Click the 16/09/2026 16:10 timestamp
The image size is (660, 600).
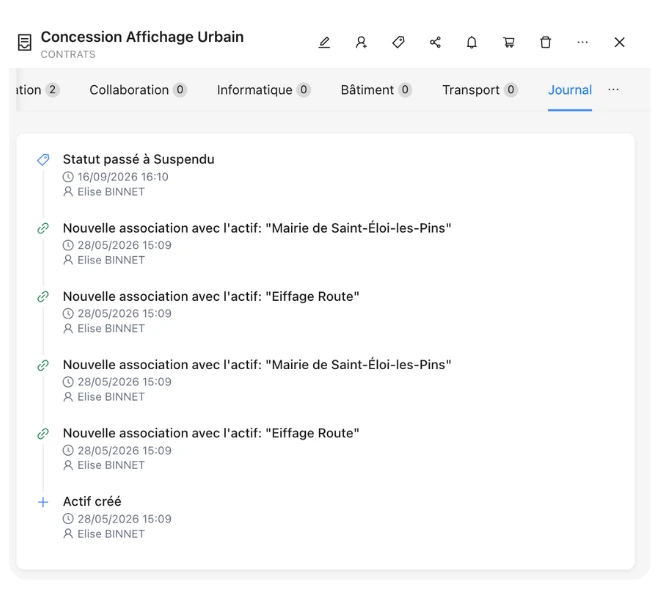click(x=122, y=177)
